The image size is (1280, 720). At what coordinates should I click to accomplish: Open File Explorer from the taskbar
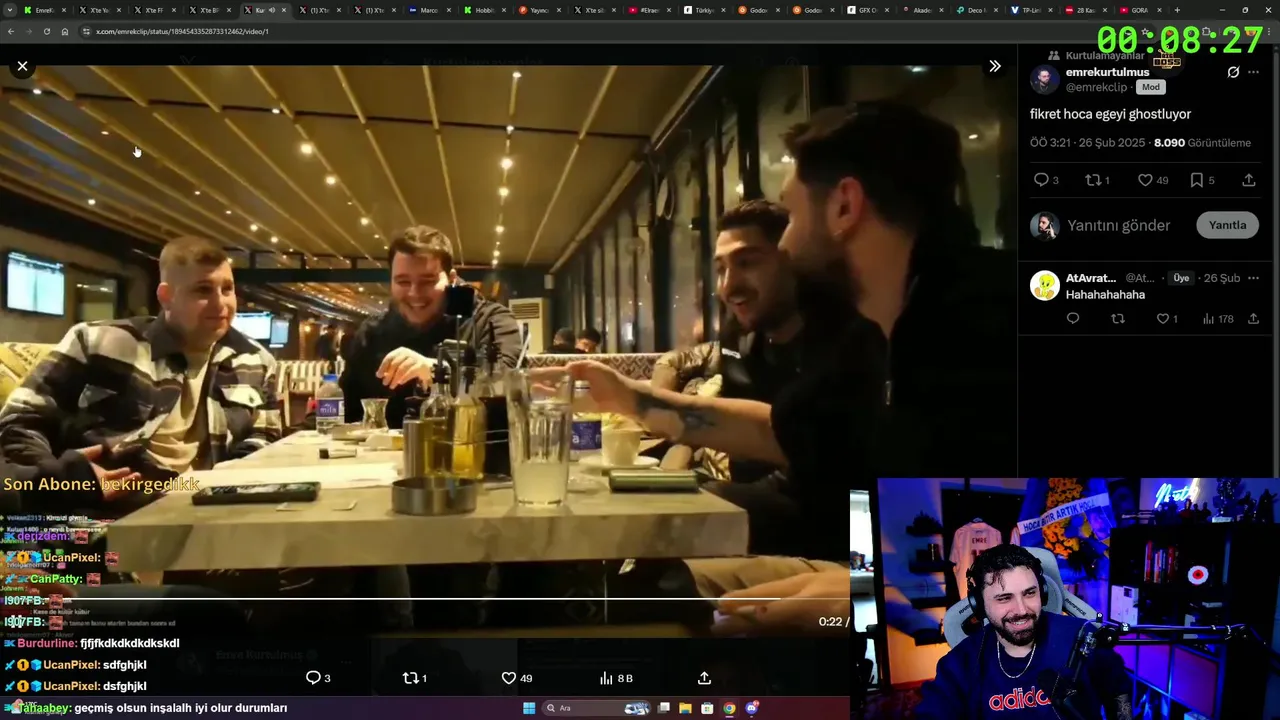coord(685,708)
